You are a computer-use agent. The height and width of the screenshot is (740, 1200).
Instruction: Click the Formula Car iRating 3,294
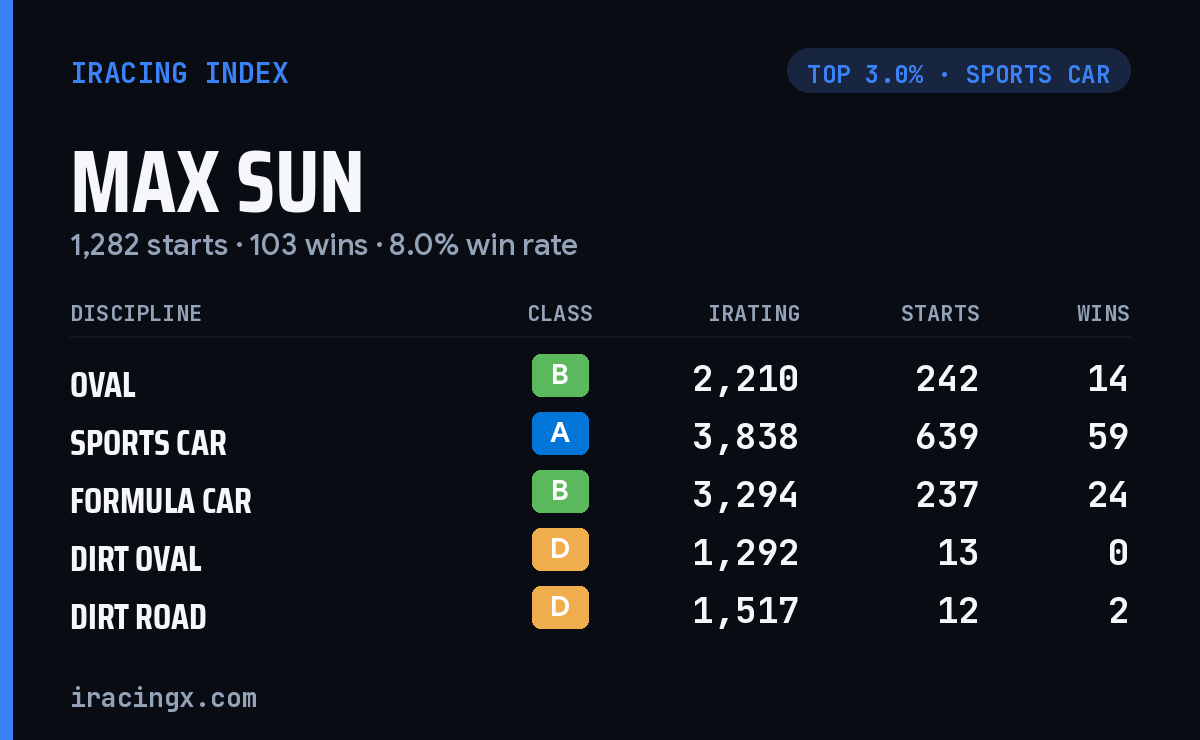pyautogui.click(x=746, y=495)
